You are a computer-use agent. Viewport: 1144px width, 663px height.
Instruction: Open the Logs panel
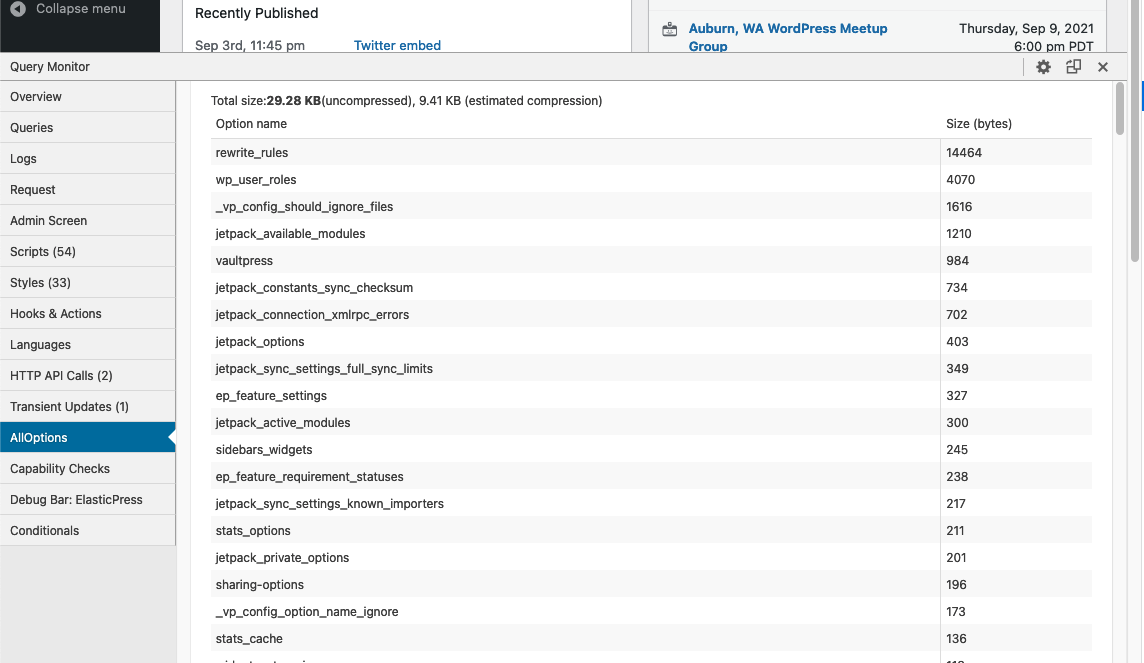coord(23,159)
